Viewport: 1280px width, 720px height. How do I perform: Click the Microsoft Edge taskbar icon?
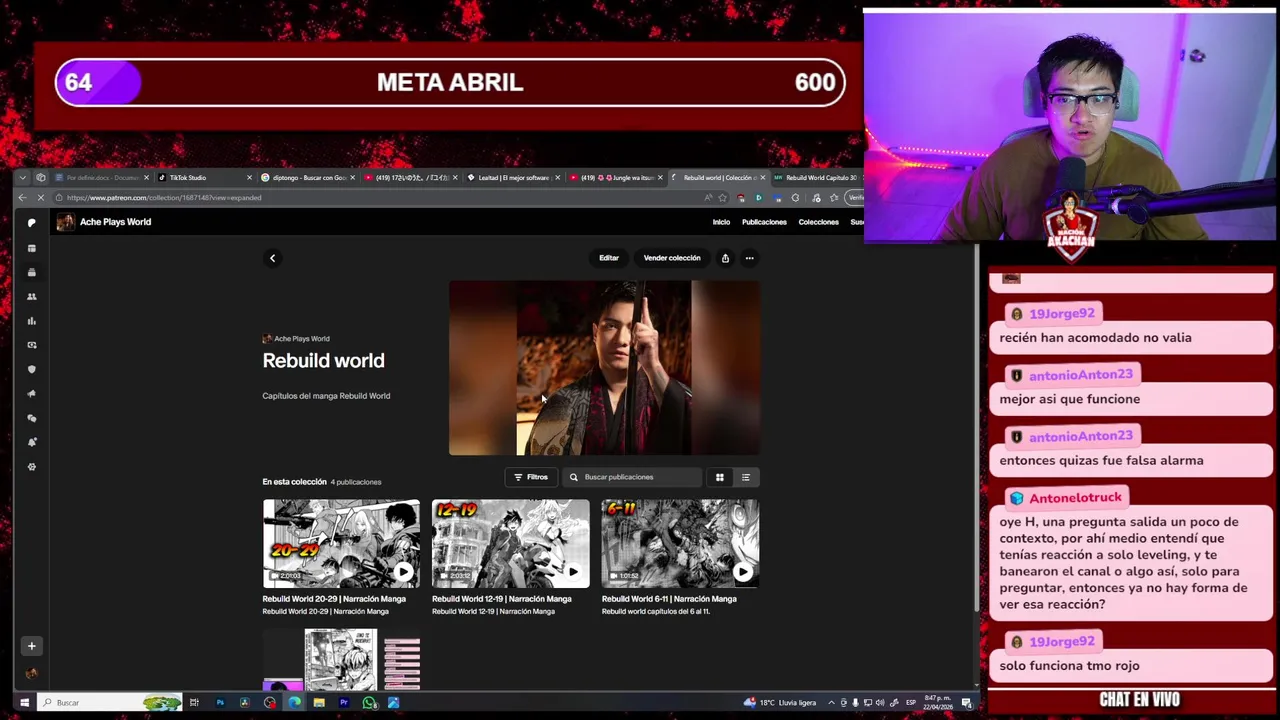(294, 703)
